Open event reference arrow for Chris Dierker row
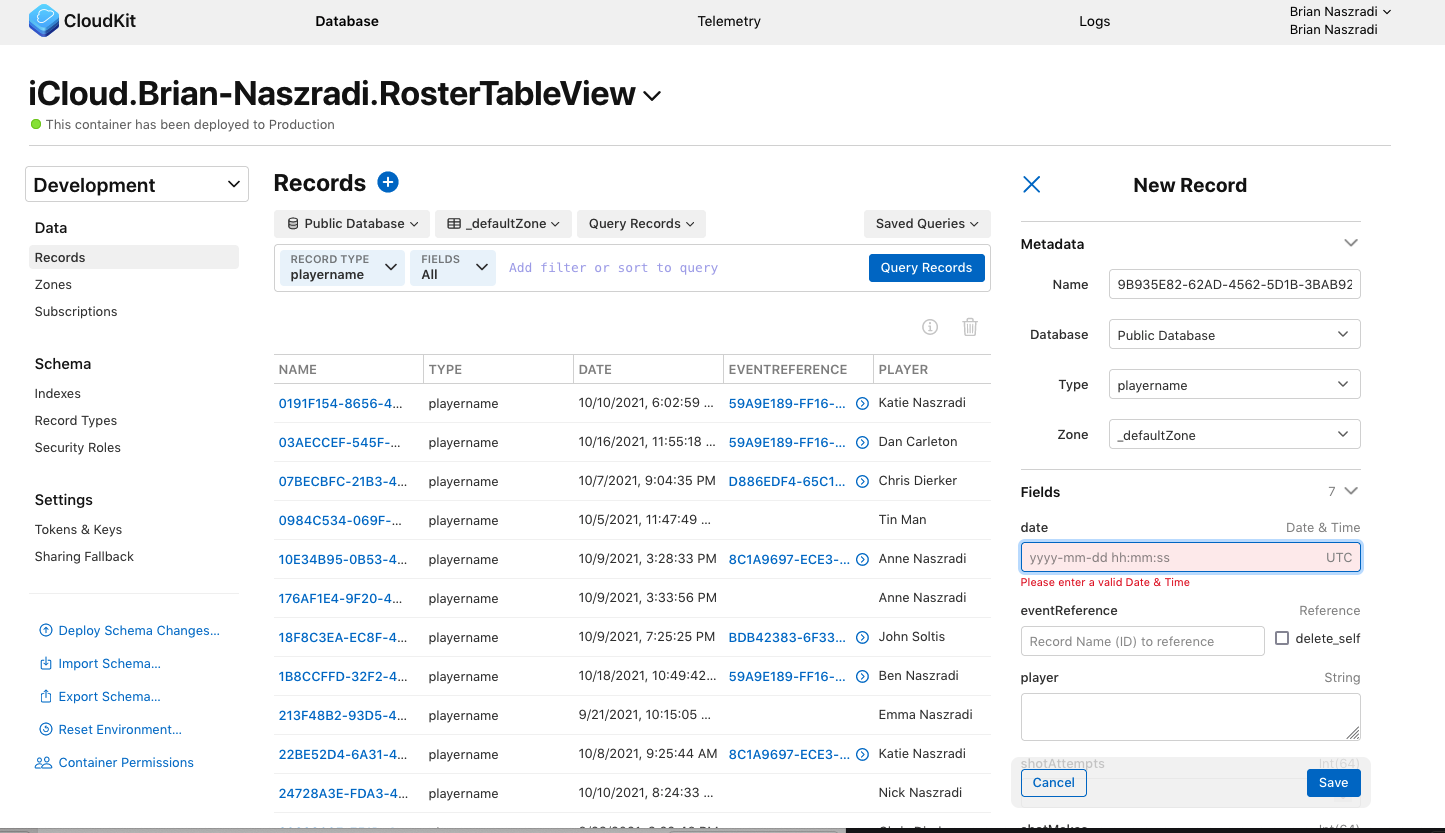Screen dimensions: 1445x833 click(x=863, y=481)
